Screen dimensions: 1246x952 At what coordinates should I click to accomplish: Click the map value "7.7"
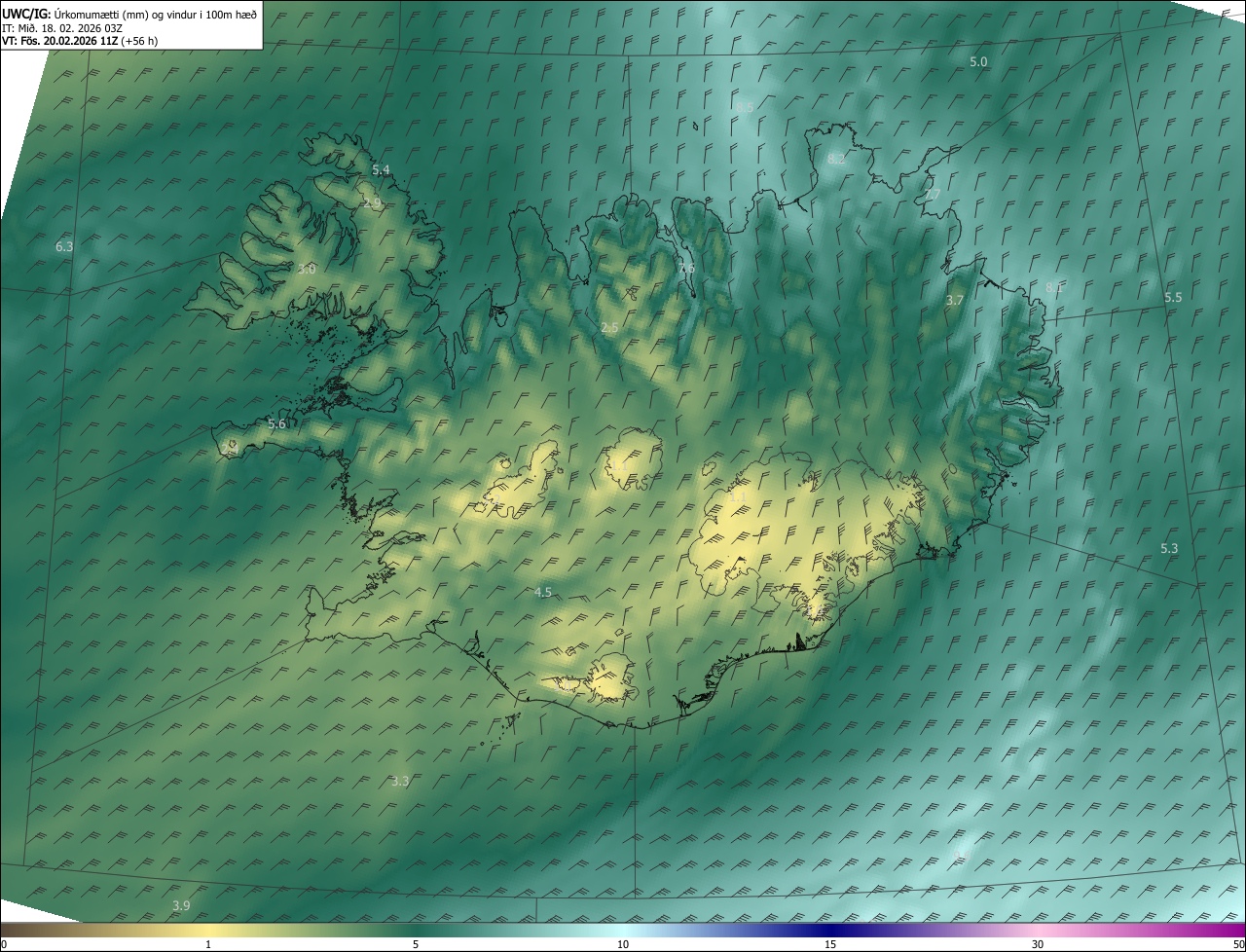[932, 196]
